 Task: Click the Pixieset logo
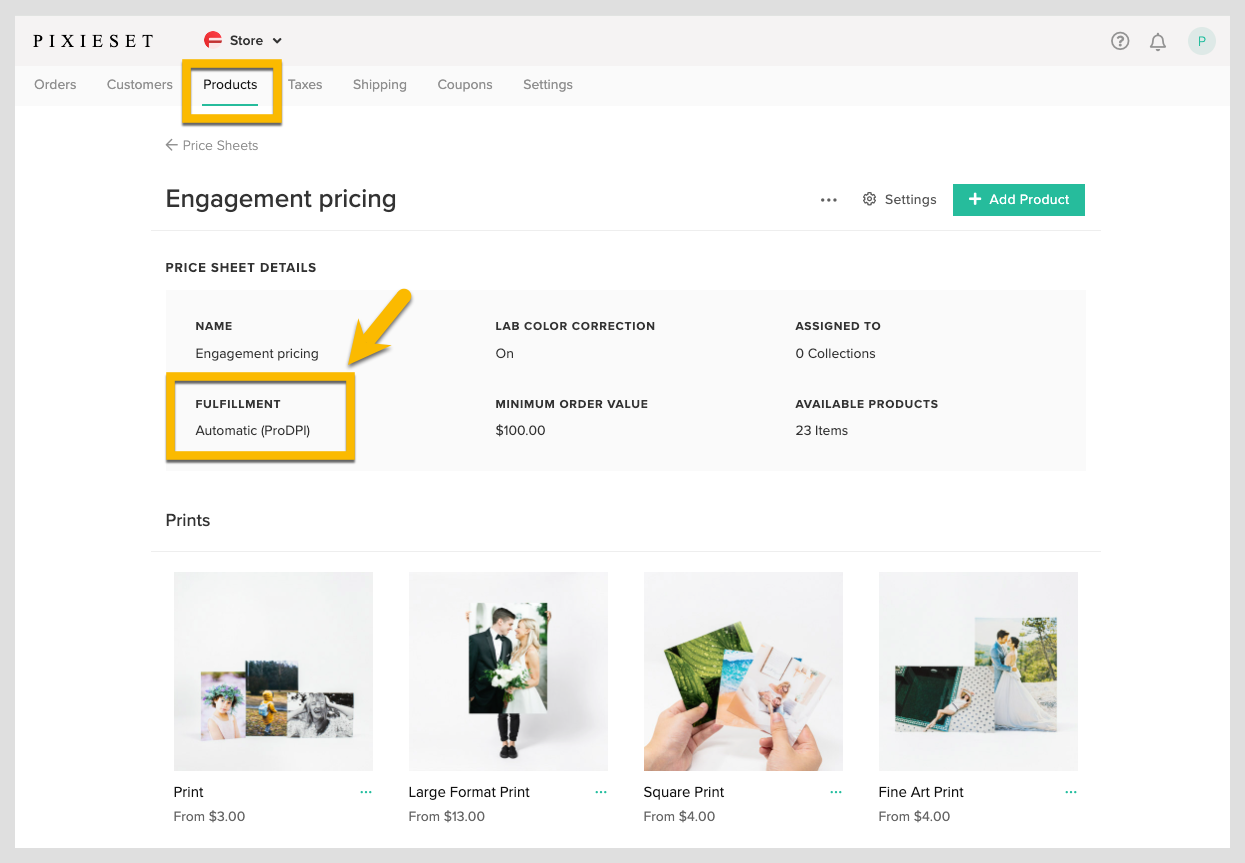[93, 41]
